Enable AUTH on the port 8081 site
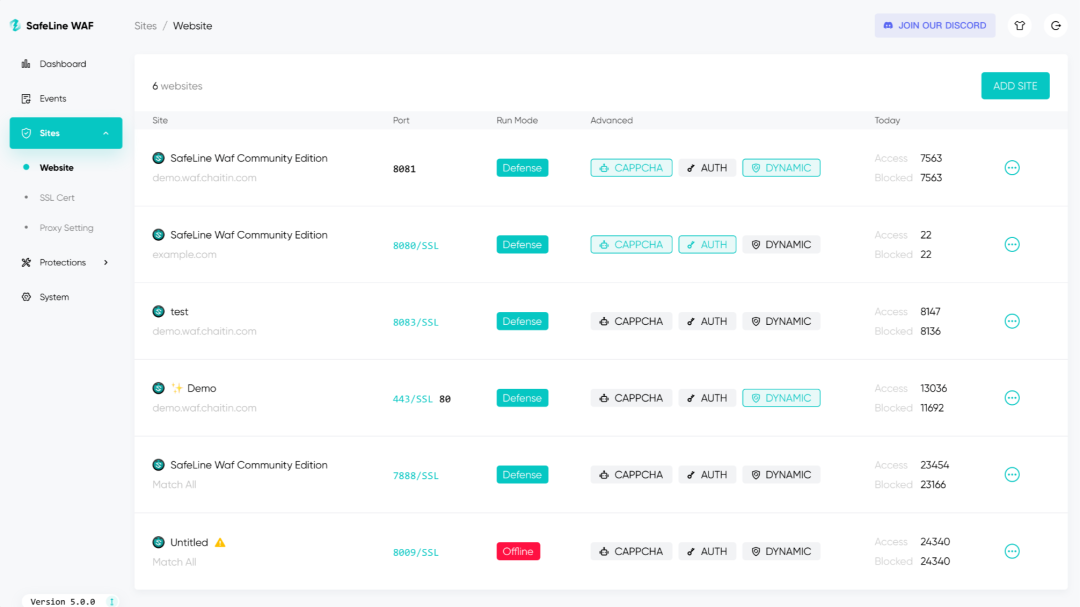 707,167
